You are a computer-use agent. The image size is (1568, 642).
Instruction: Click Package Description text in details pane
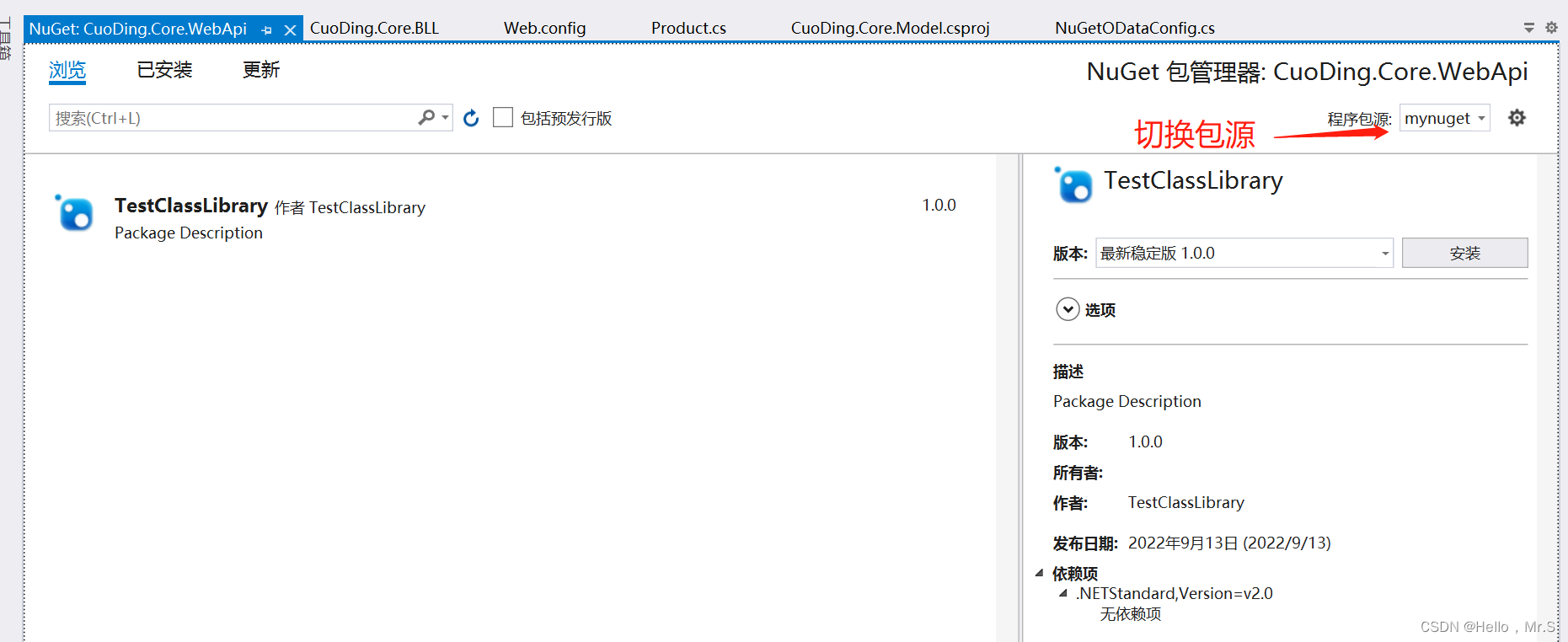(x=1126, y=401)
